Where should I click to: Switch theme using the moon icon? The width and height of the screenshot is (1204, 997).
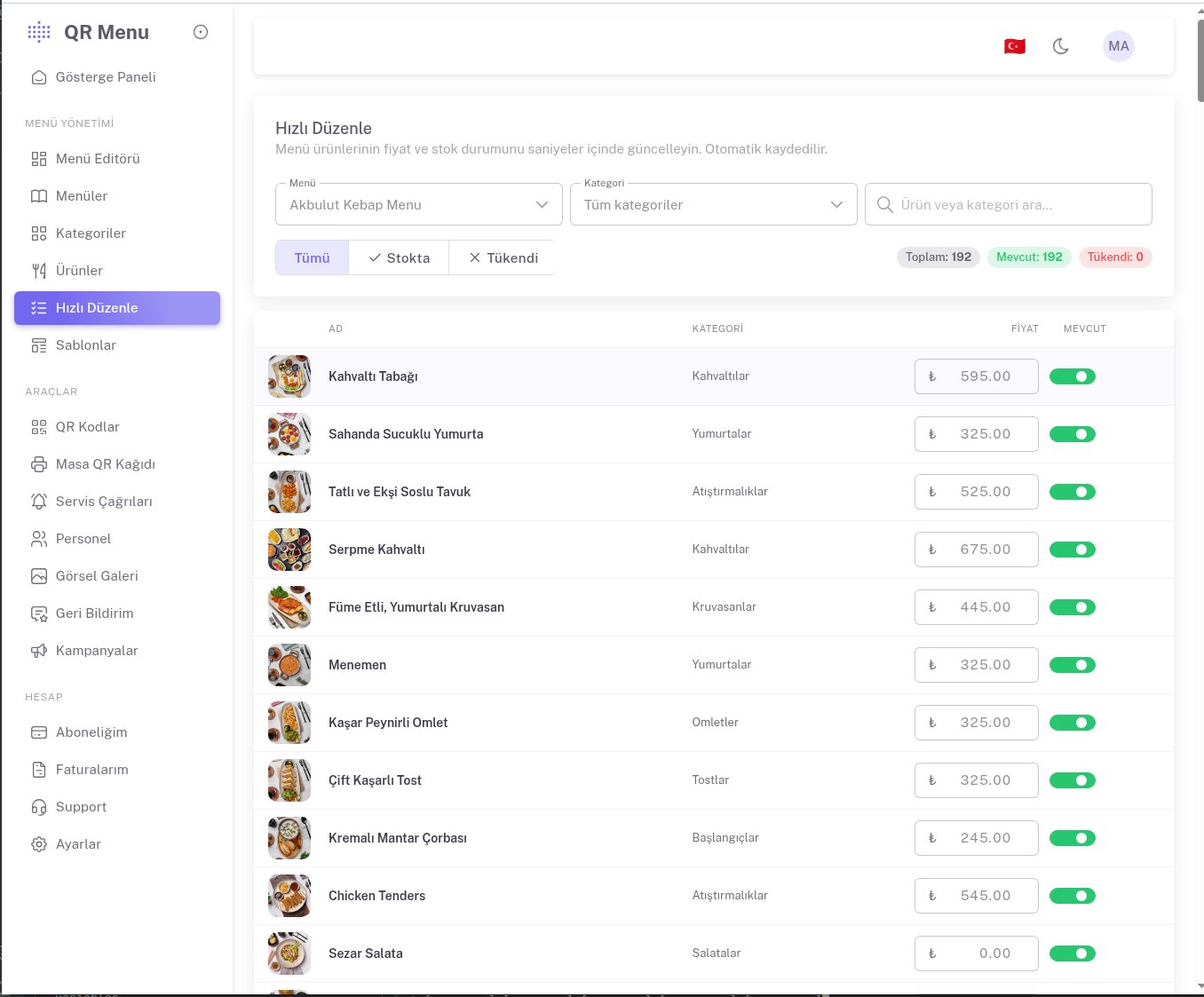[x=1060, y=46]
